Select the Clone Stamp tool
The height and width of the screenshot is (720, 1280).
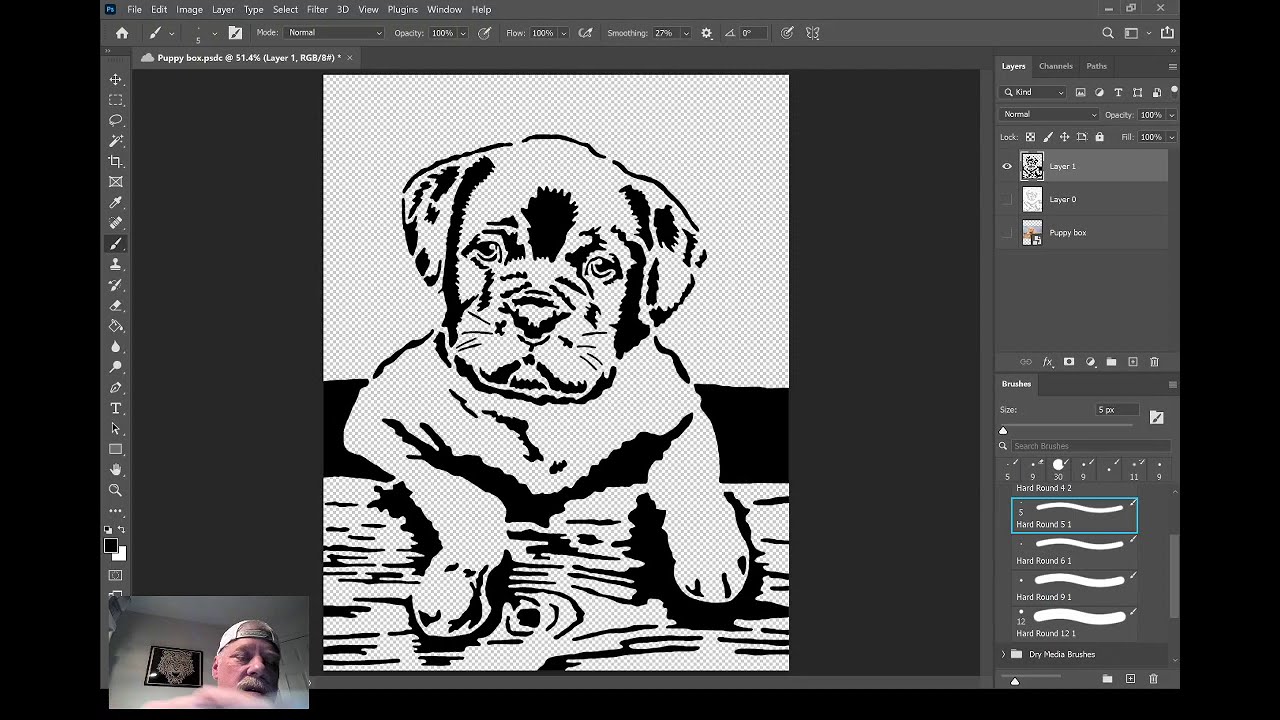pos(116,264)
